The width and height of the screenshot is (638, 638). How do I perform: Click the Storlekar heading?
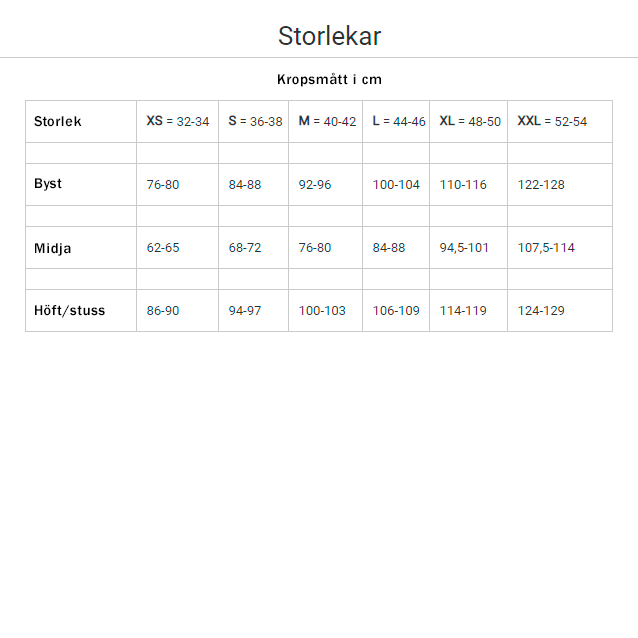pyautogui.click(x=329, y=37)
